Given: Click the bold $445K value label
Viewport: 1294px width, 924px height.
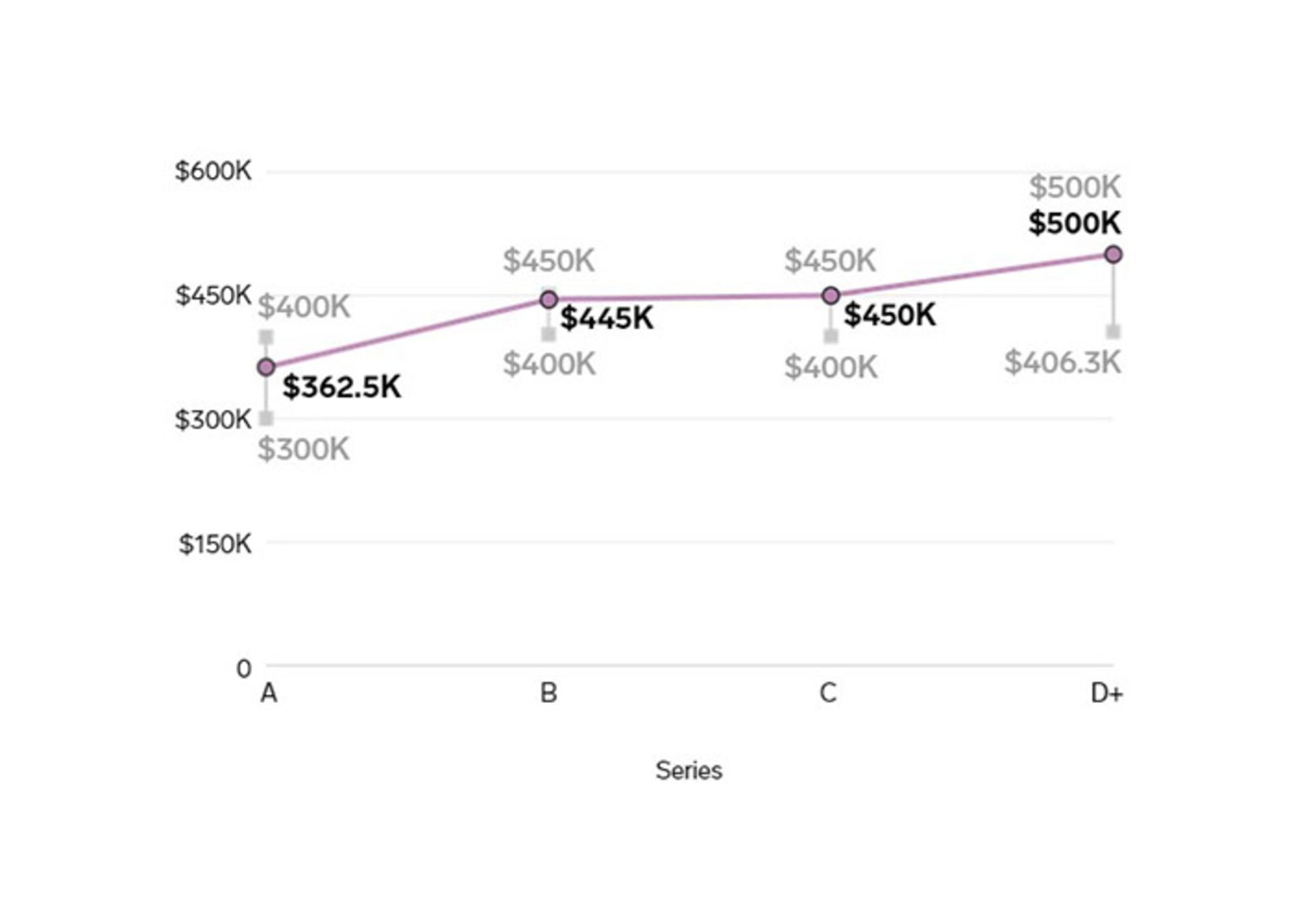Looking at the screenshot, I should [x=607, y=318].
